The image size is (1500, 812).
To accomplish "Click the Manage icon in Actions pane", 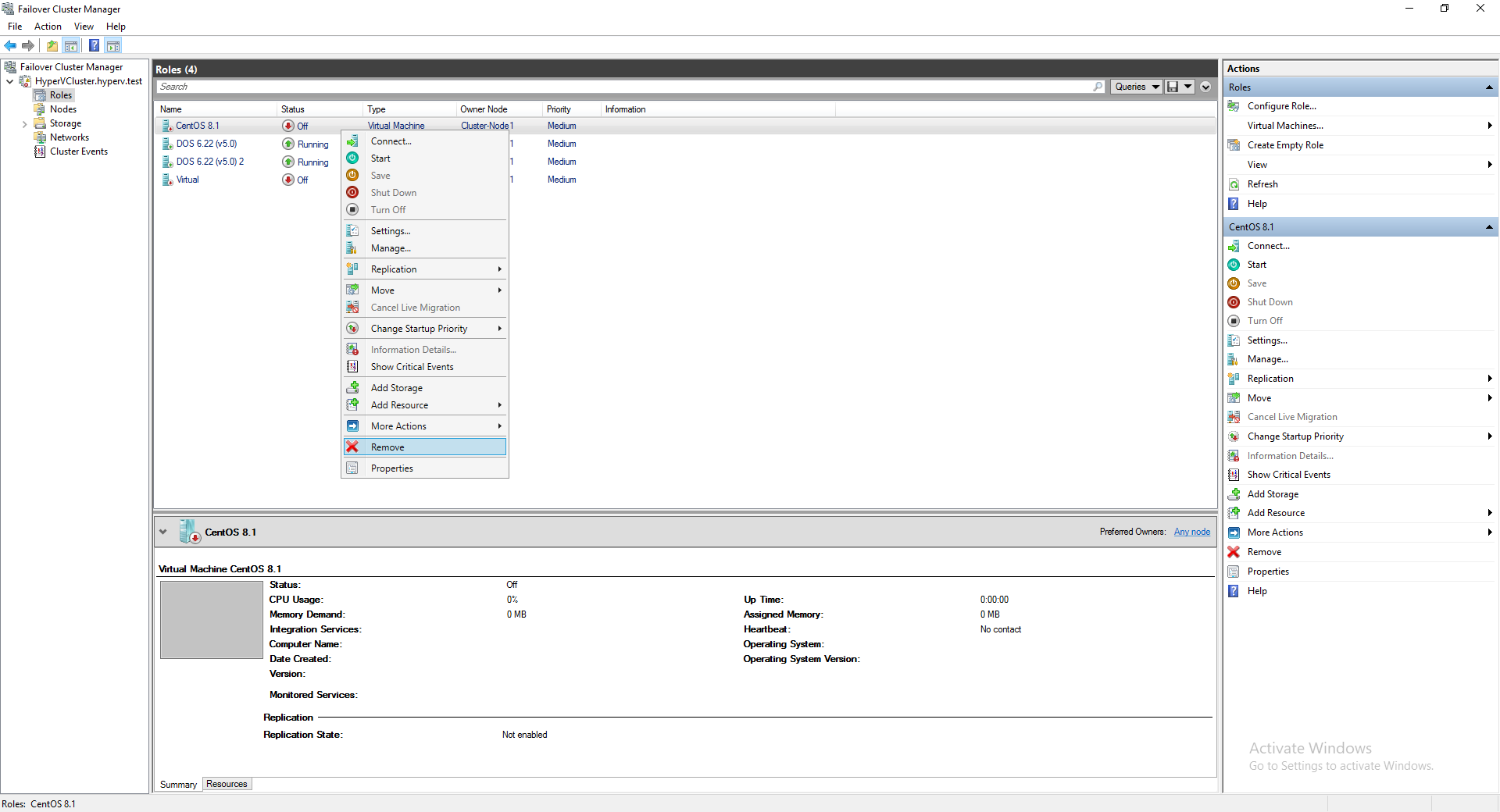I will pos(1234,359).
